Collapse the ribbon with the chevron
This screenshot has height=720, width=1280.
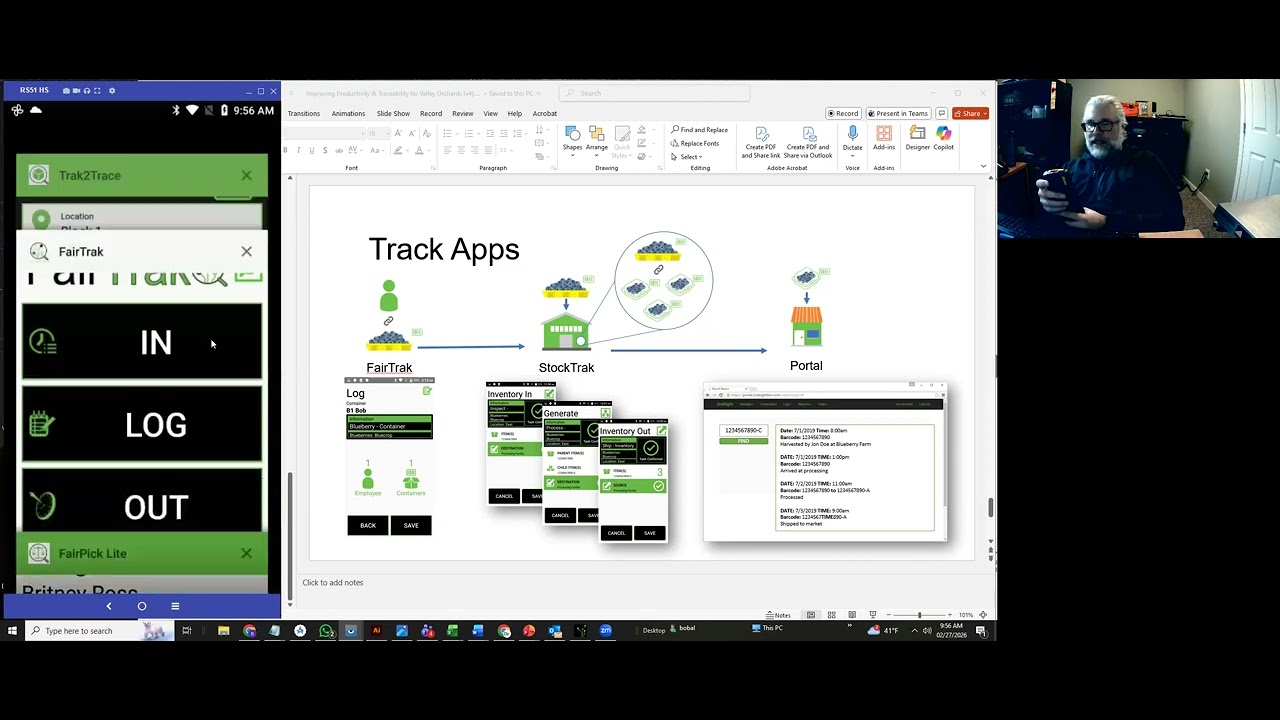tap(983, 166)
